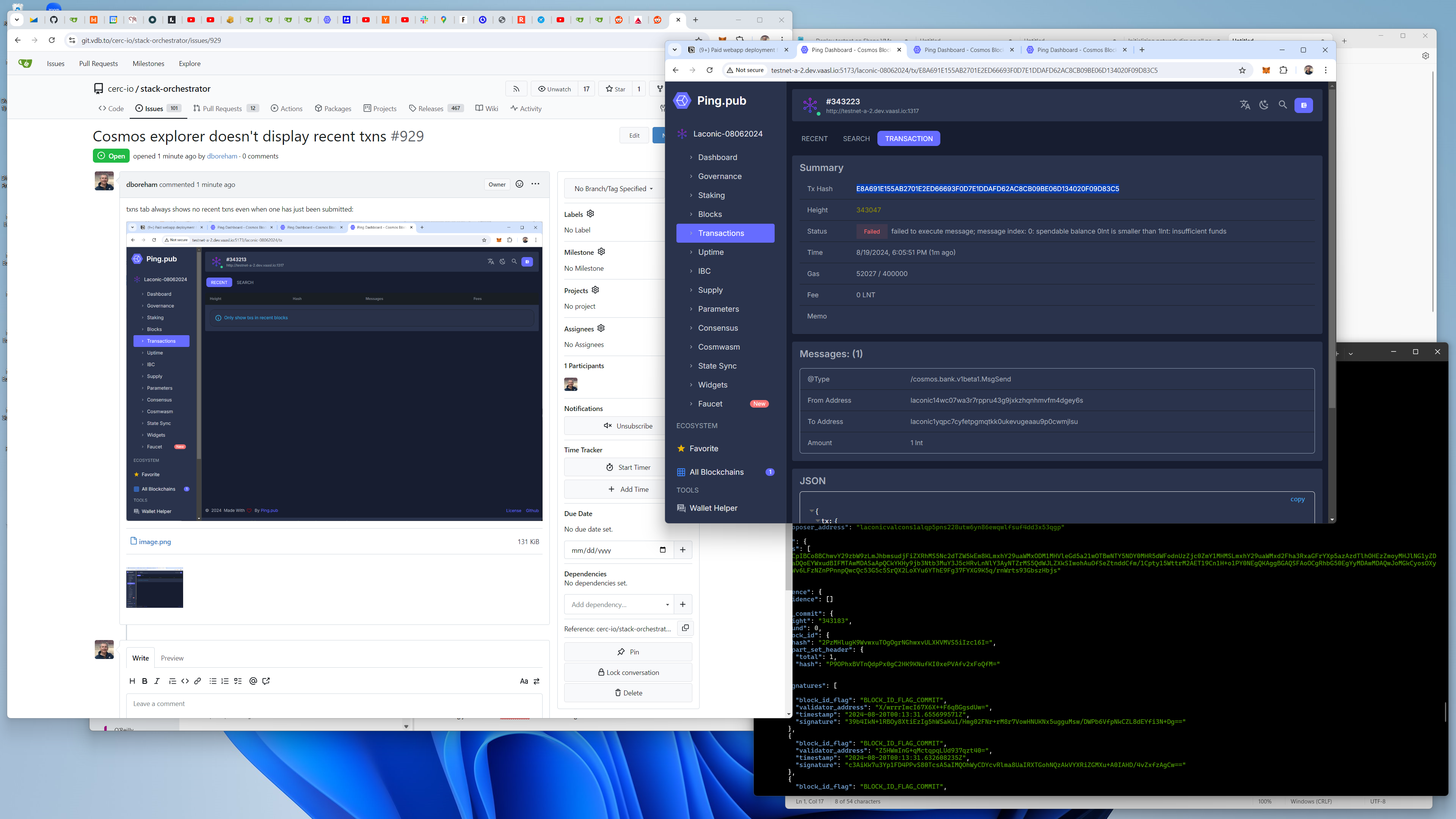Viewport: 1456px width, 819px height.
Task: Switch editor mode with the arrows icon
Action: pyautogui.click(x=537, y=681)
